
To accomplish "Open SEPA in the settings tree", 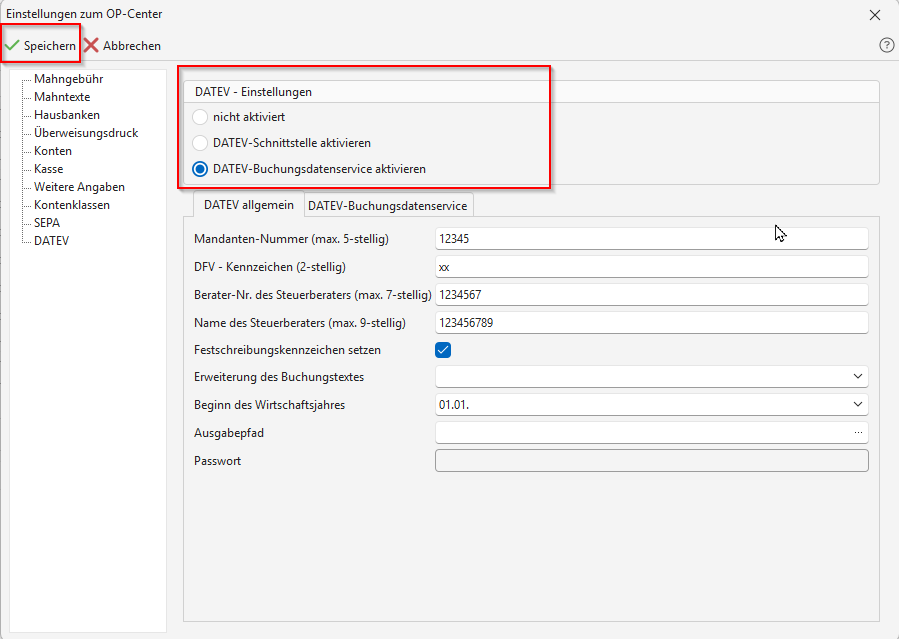I will pyautogui.click(x=46, y=223).
